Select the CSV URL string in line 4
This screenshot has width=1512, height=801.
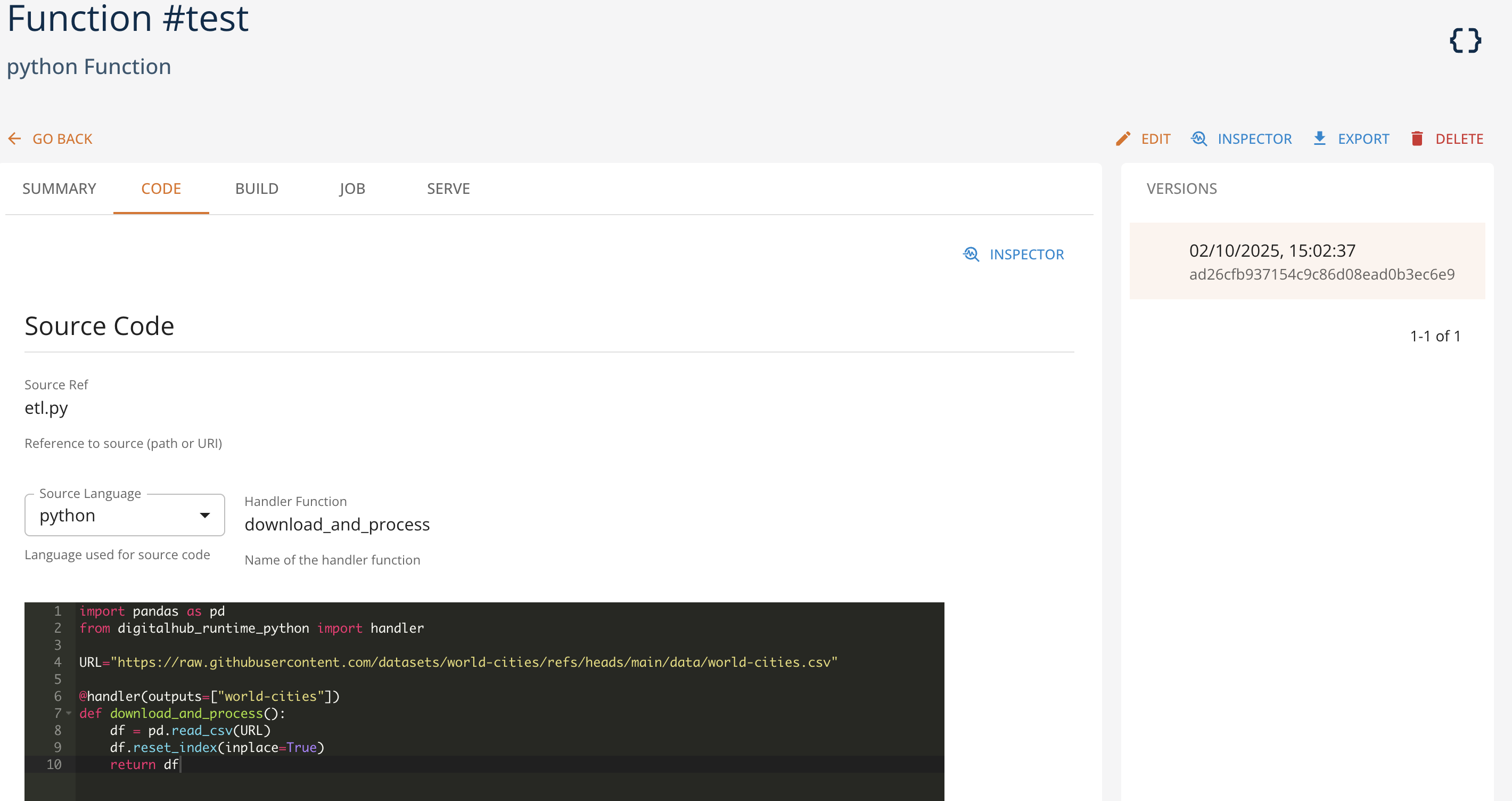click(475, 661)
